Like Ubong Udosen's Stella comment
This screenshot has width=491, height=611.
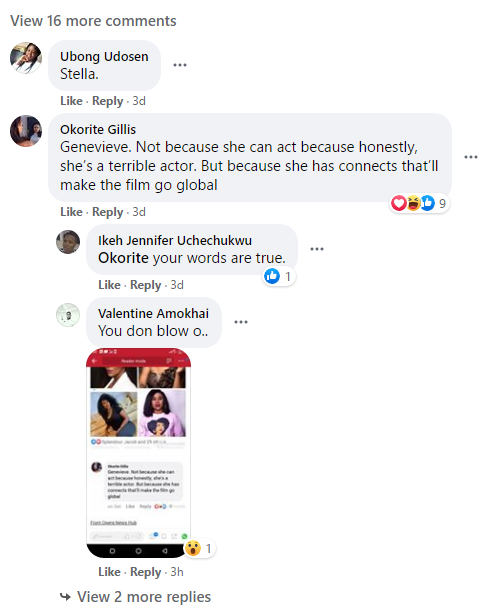[71, 101]
